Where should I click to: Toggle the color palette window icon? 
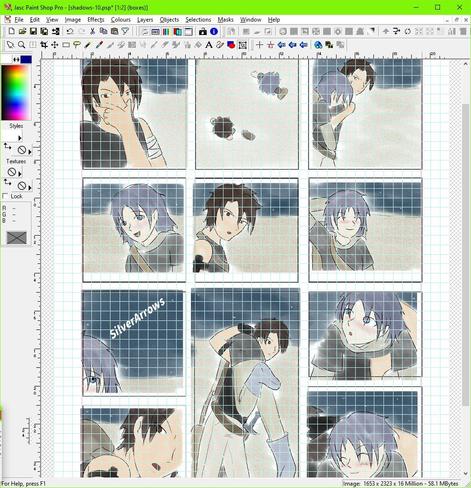166,32
